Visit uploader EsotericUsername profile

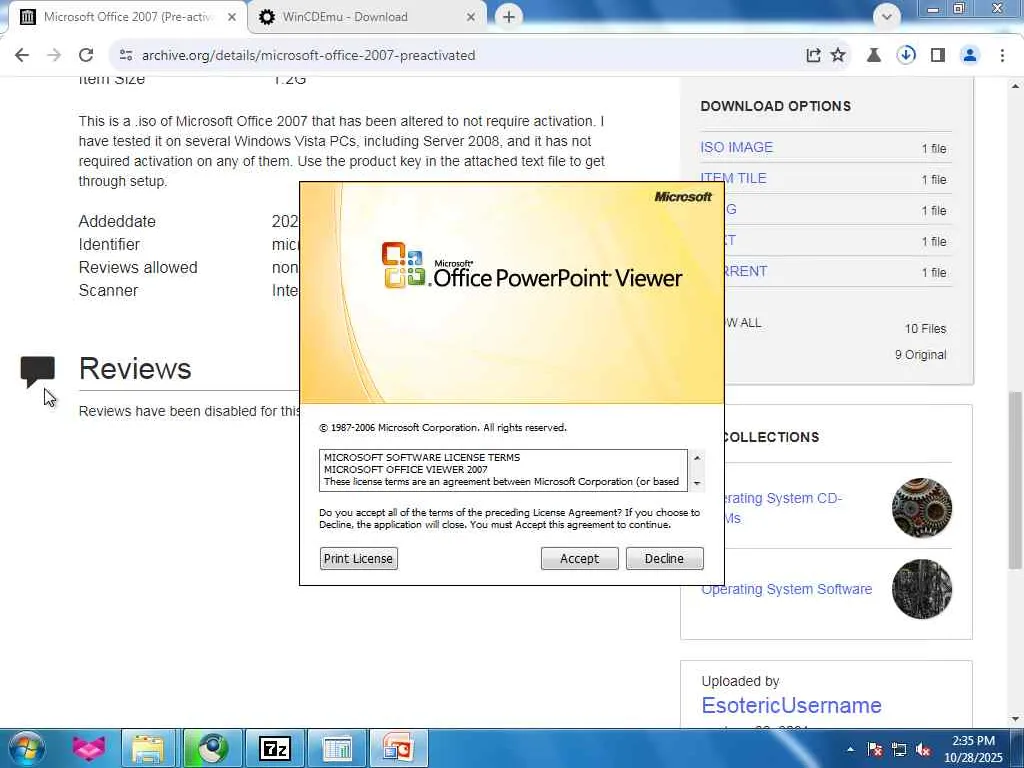click(x=791, y=705)
